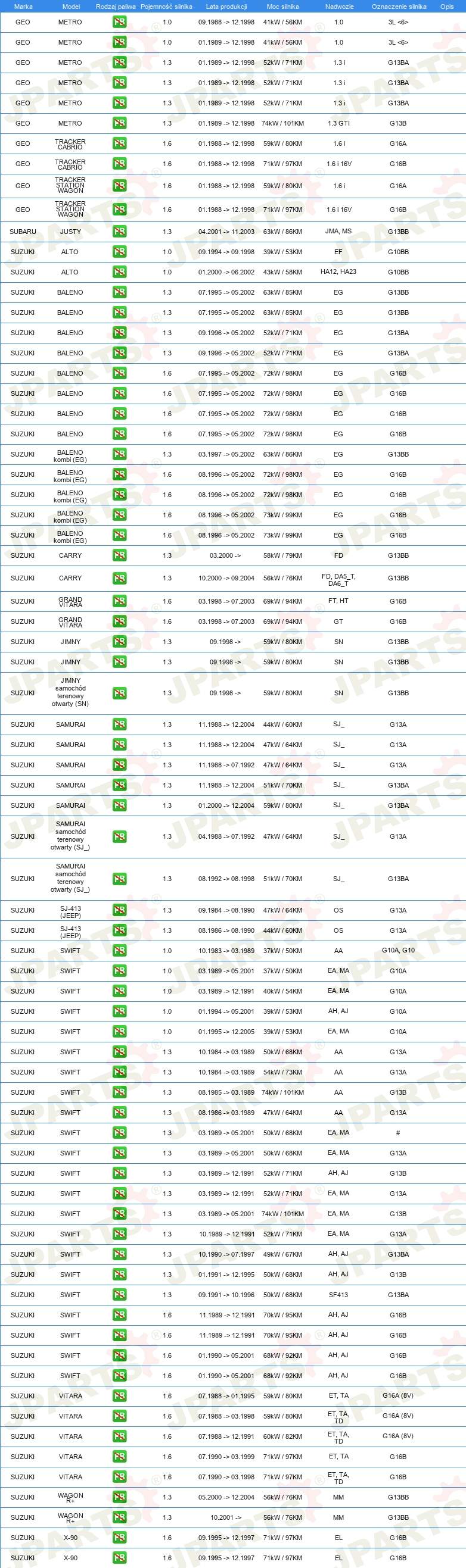The height and width of the screenshot is (1568, 466).
Task: Click fuel icon for Swift 54kW / 73KM row
Action: [x=119, y=1072]
